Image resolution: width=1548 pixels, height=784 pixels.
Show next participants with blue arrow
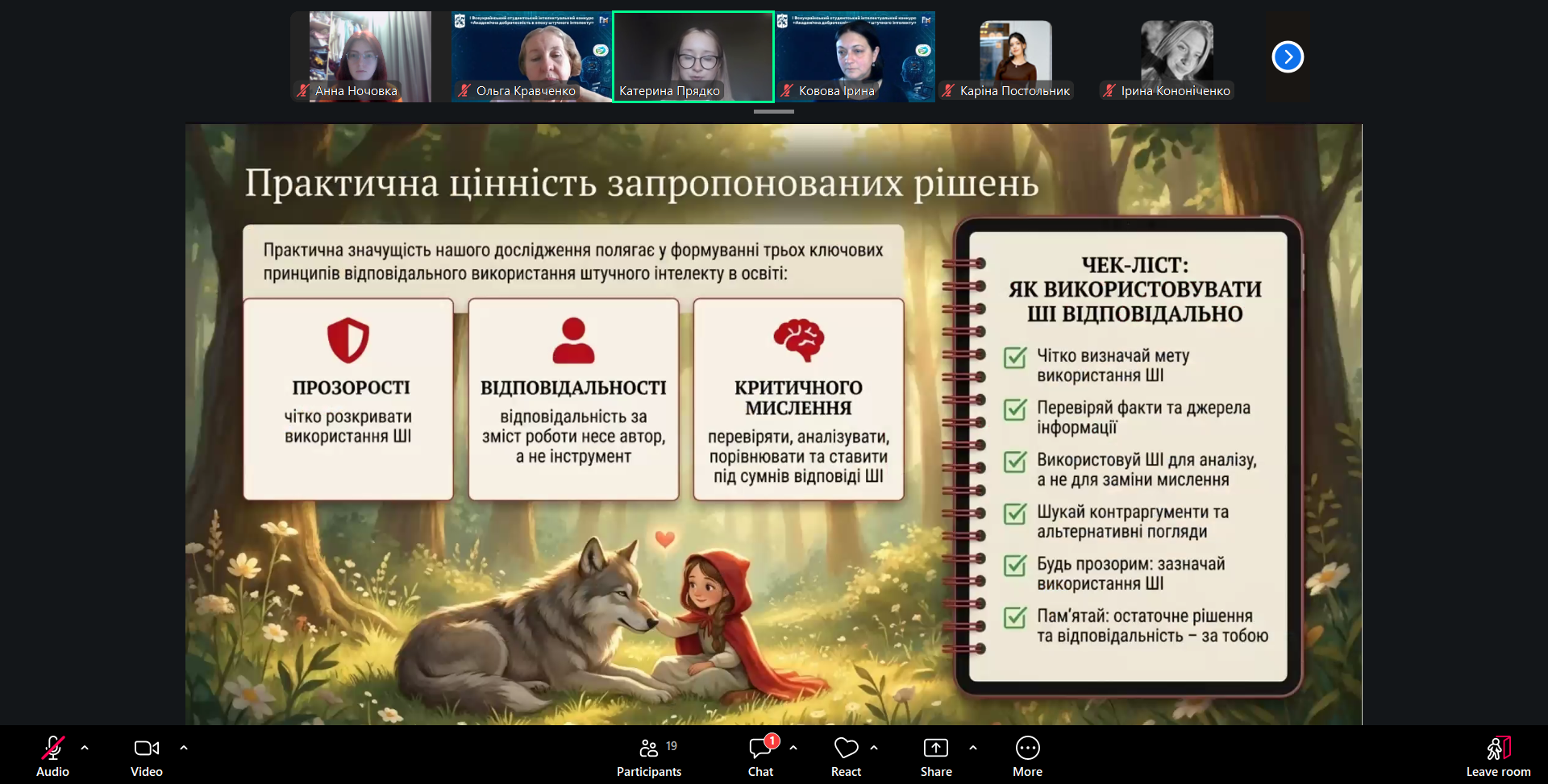[1288, 56]
